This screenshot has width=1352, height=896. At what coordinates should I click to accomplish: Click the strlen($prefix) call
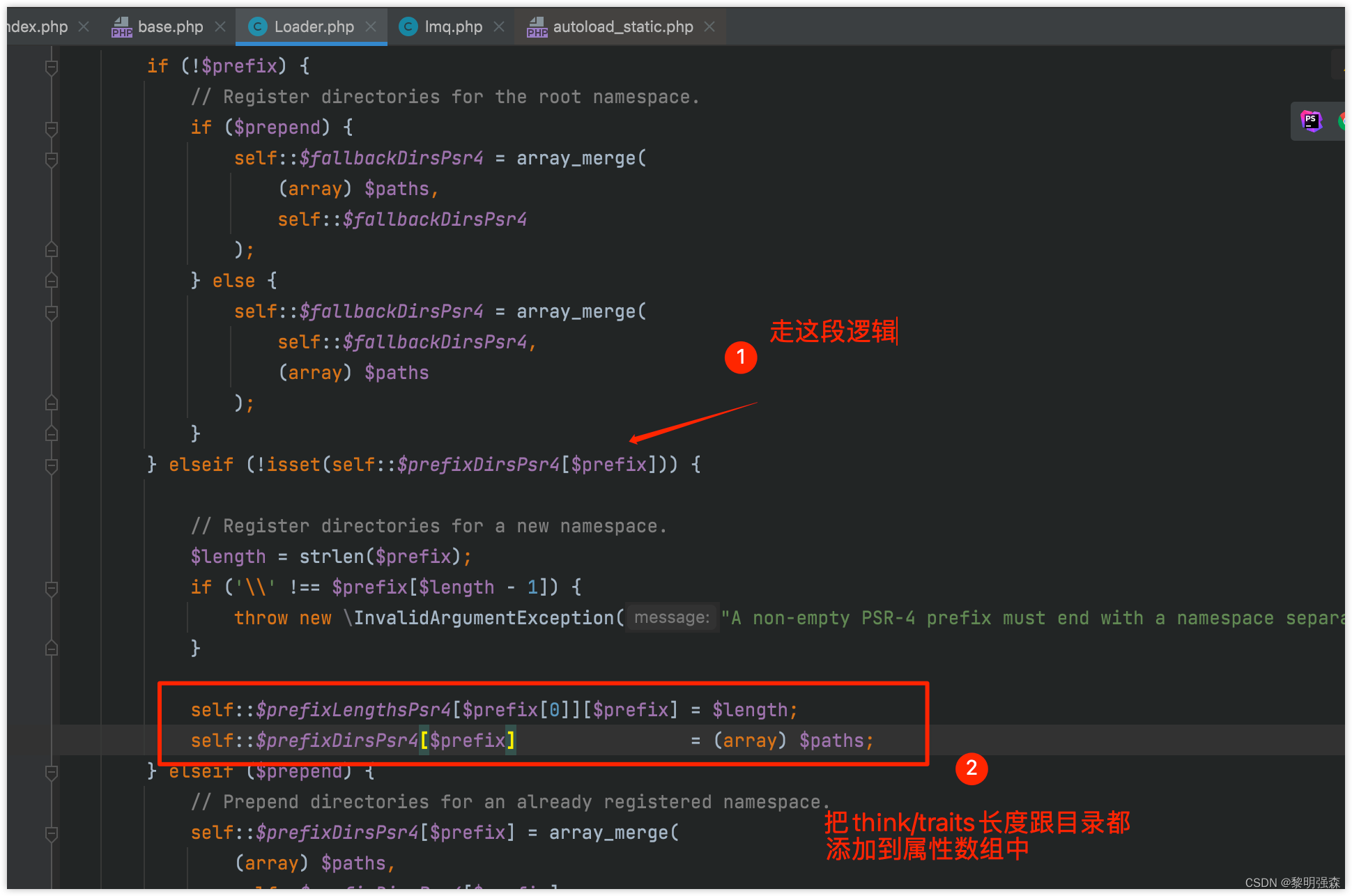pos(380,557)
